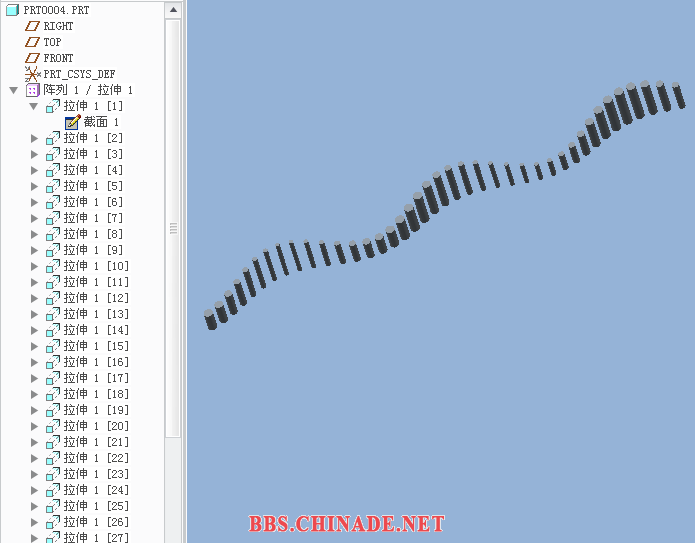Select the 截面 1 sketch label
The width and height of the screenshot is (695, 543).
[x=101, y=122]
